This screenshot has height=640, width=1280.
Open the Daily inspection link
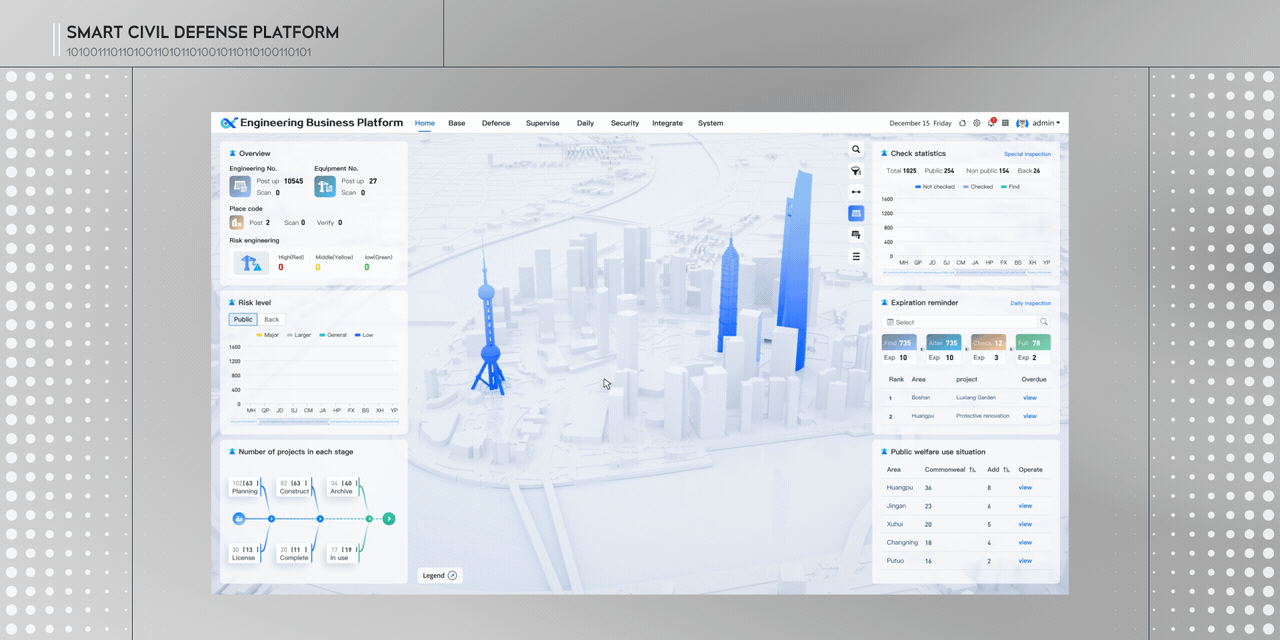[x=1030, y=303]
